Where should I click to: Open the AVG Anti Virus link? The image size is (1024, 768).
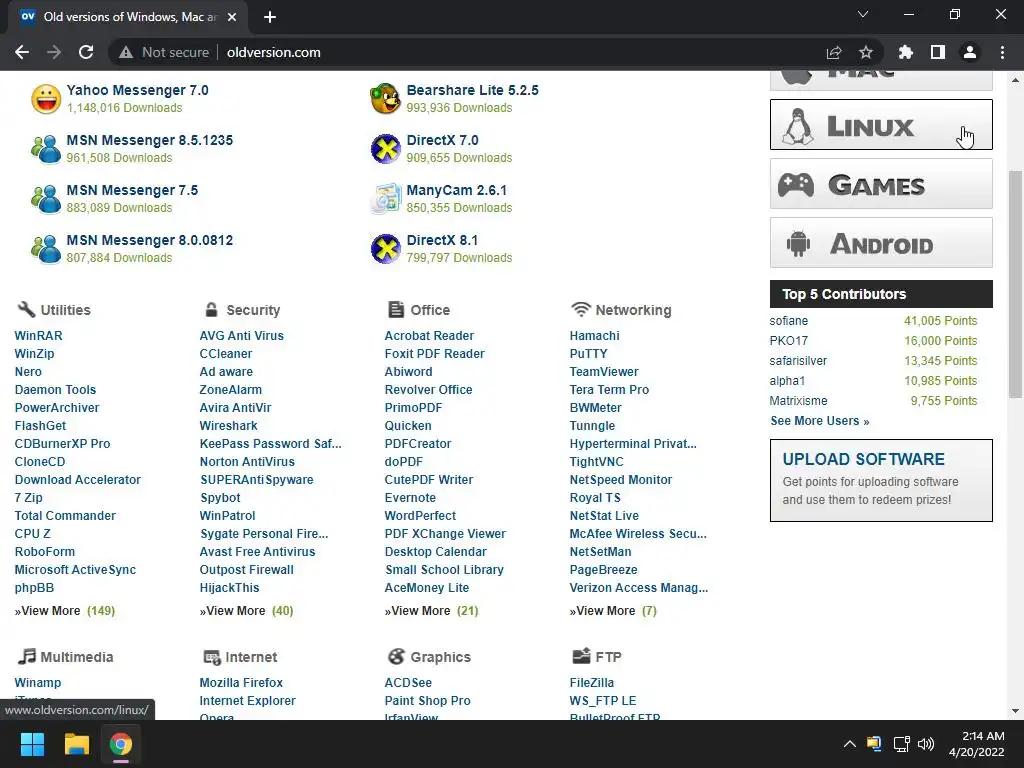point(242,336)
